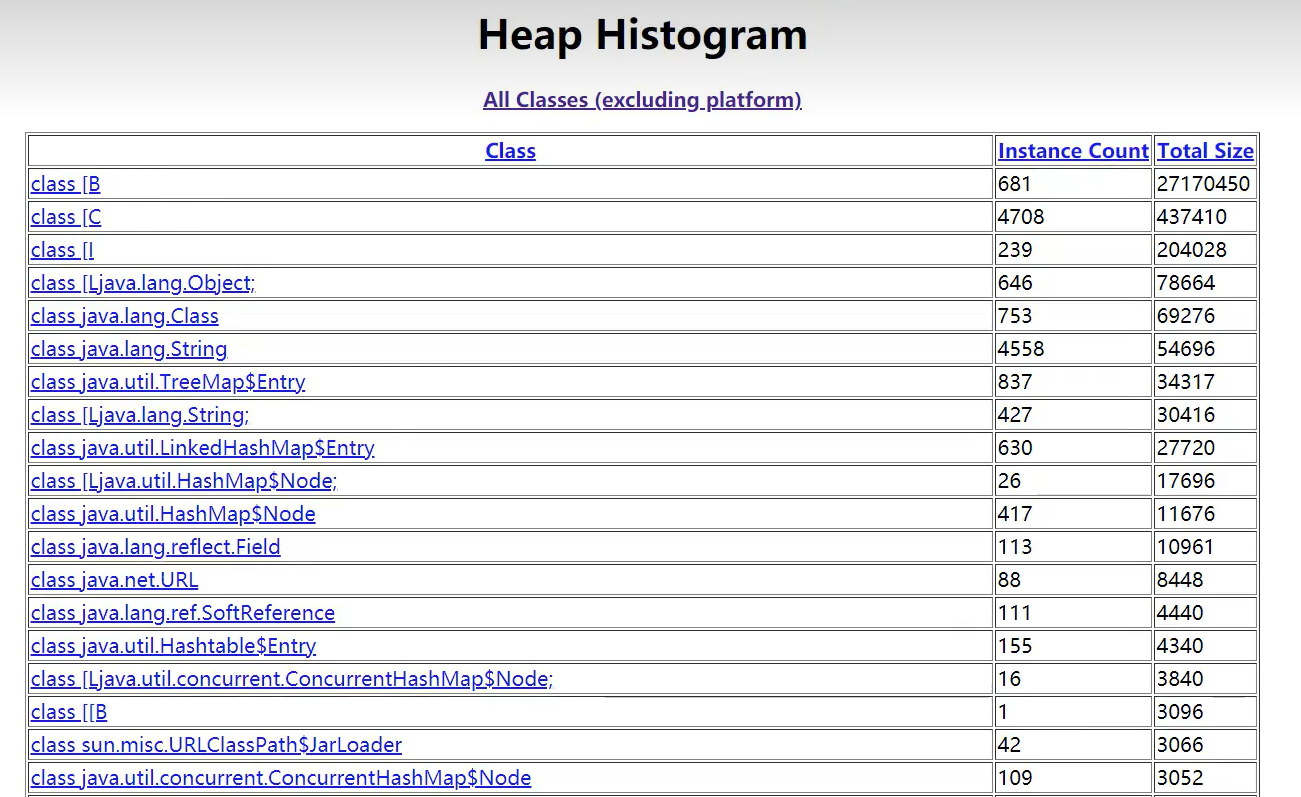Select instance count 753 for java.lang.Class
Image resolution: width=1301 pixels, height=797 pixels.
pos(1015,316)
